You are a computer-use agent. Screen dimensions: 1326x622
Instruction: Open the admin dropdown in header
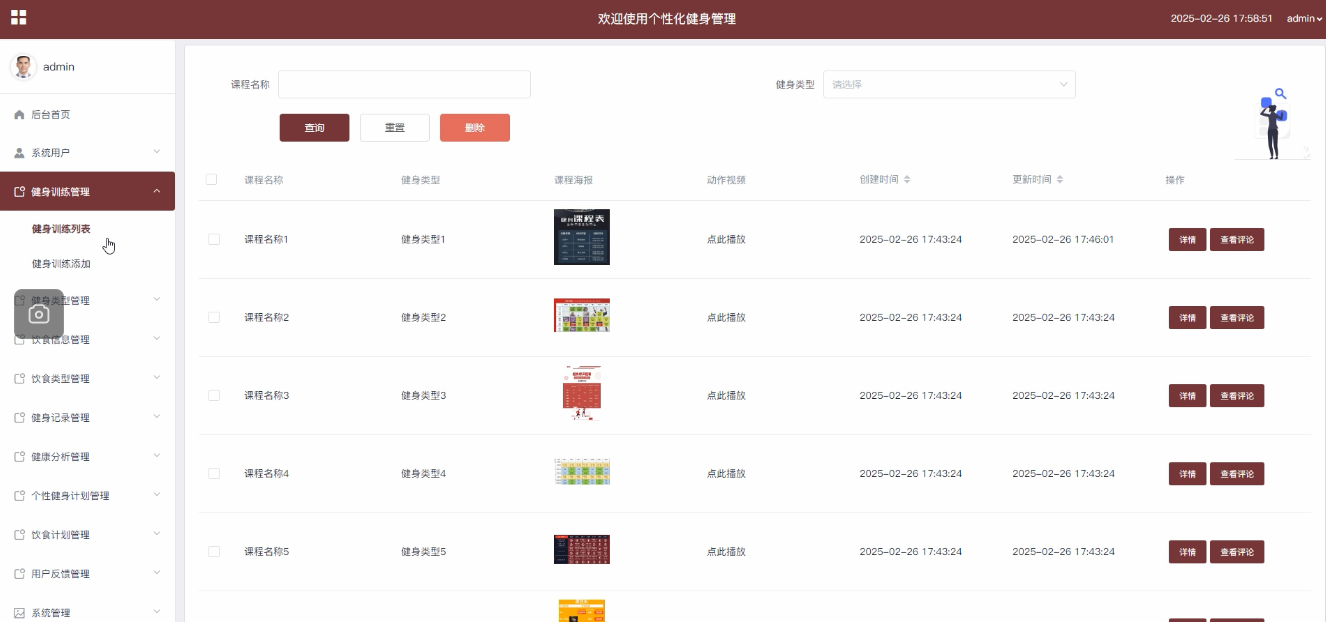1304,18
